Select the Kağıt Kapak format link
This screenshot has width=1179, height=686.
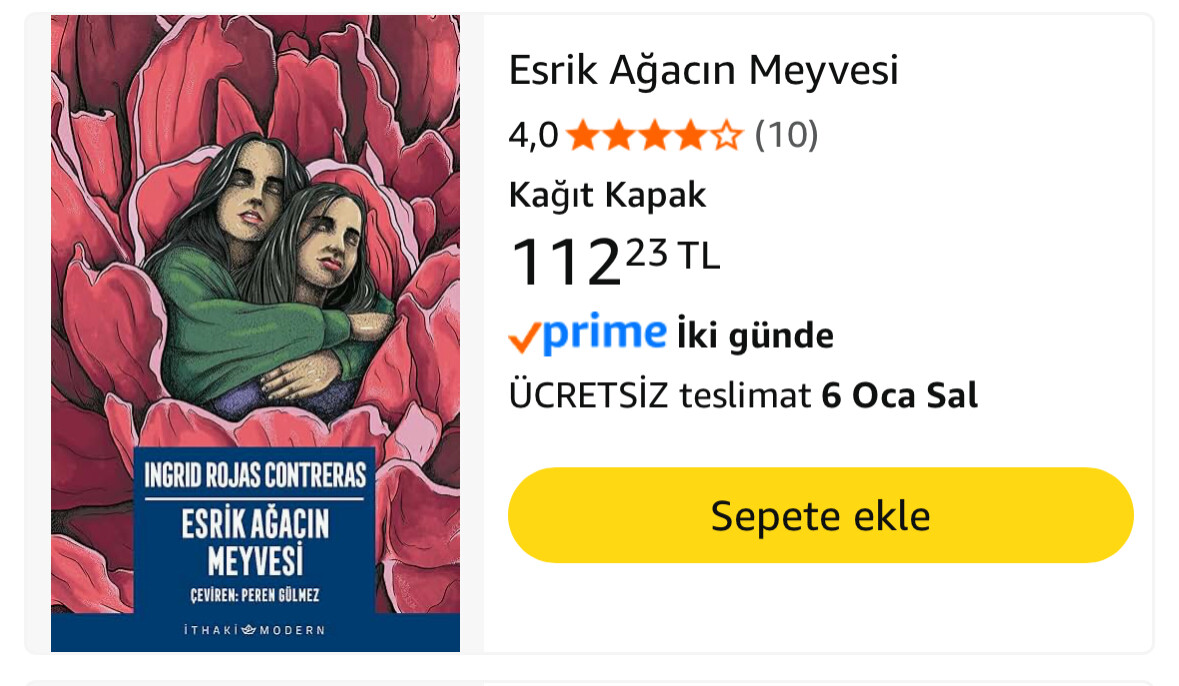[607, 196]
